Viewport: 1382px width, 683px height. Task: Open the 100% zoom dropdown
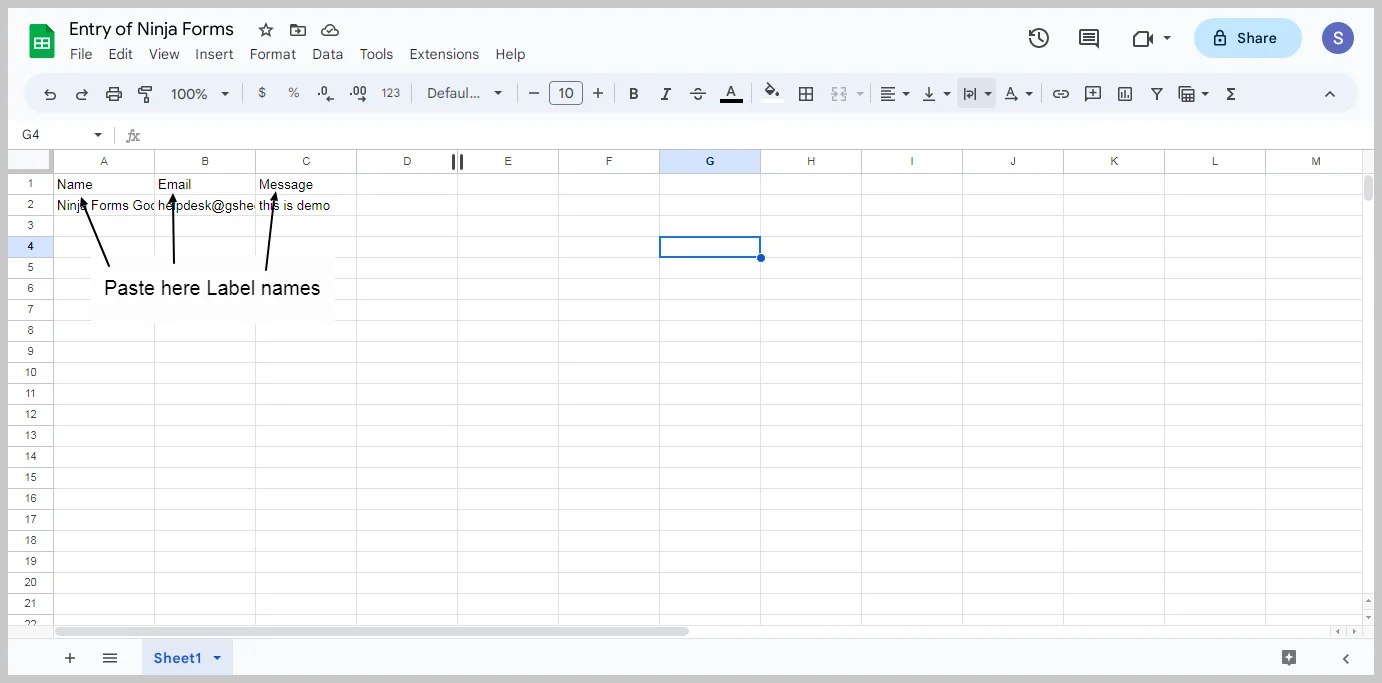click(x=199, y=94)
